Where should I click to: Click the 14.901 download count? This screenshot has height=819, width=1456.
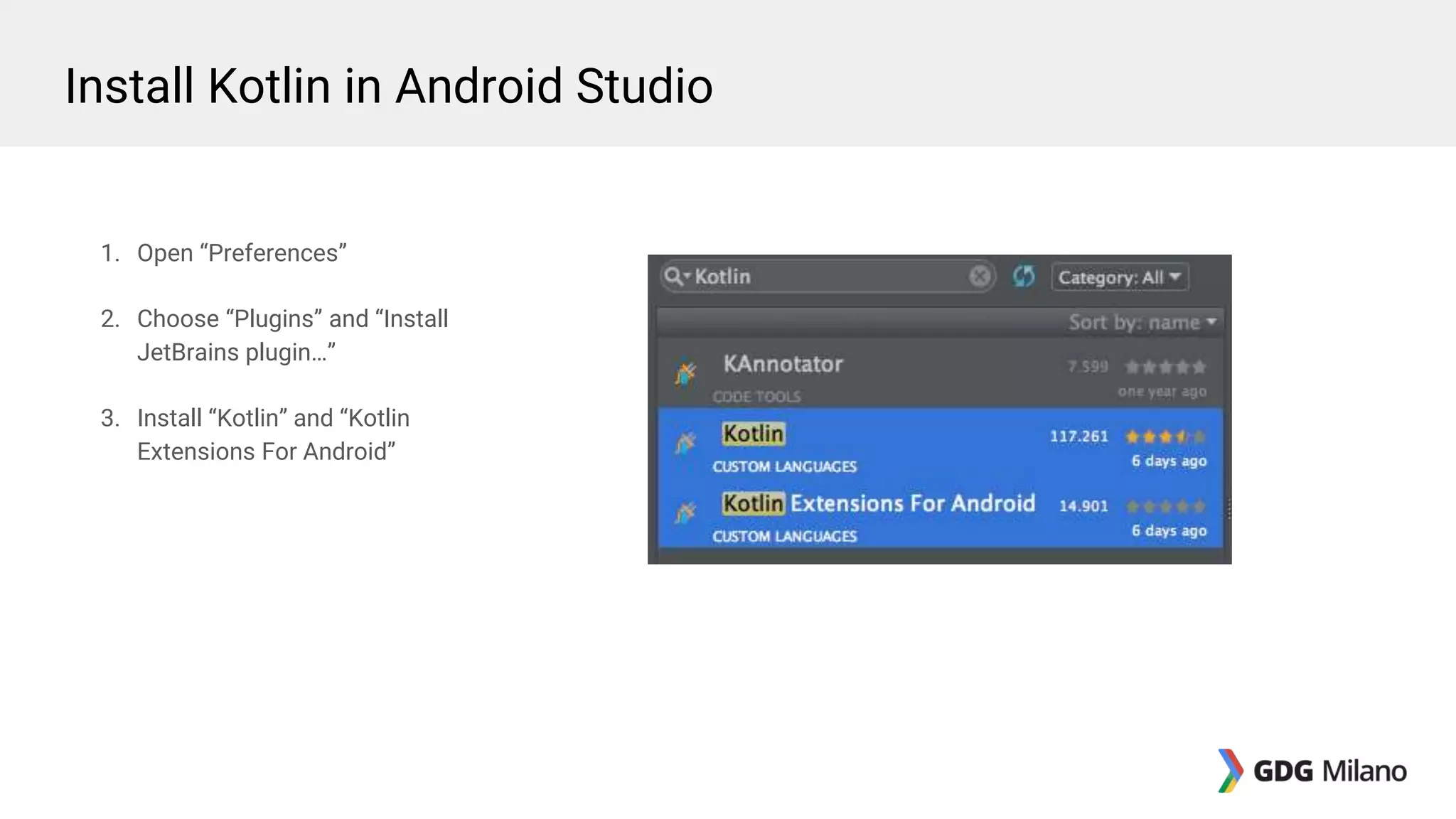click(1083, 505)
